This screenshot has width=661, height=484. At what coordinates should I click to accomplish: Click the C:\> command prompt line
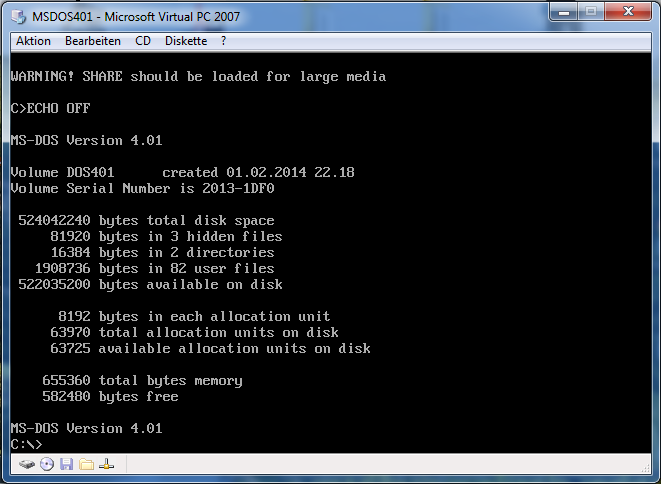27,444
